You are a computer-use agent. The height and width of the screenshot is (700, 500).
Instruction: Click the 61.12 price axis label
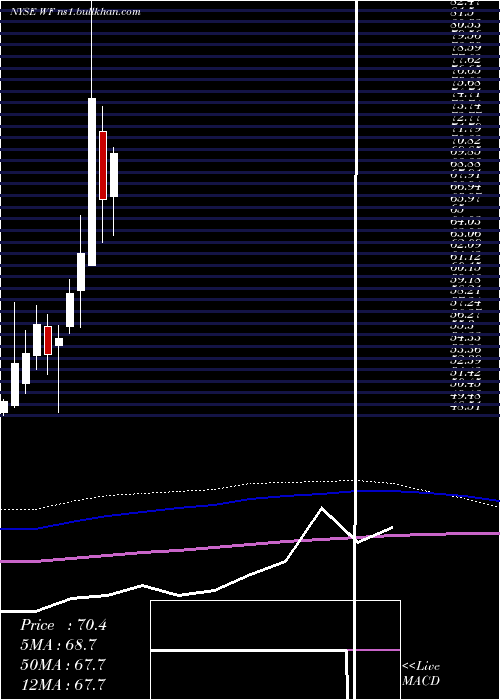coord(465,257)
